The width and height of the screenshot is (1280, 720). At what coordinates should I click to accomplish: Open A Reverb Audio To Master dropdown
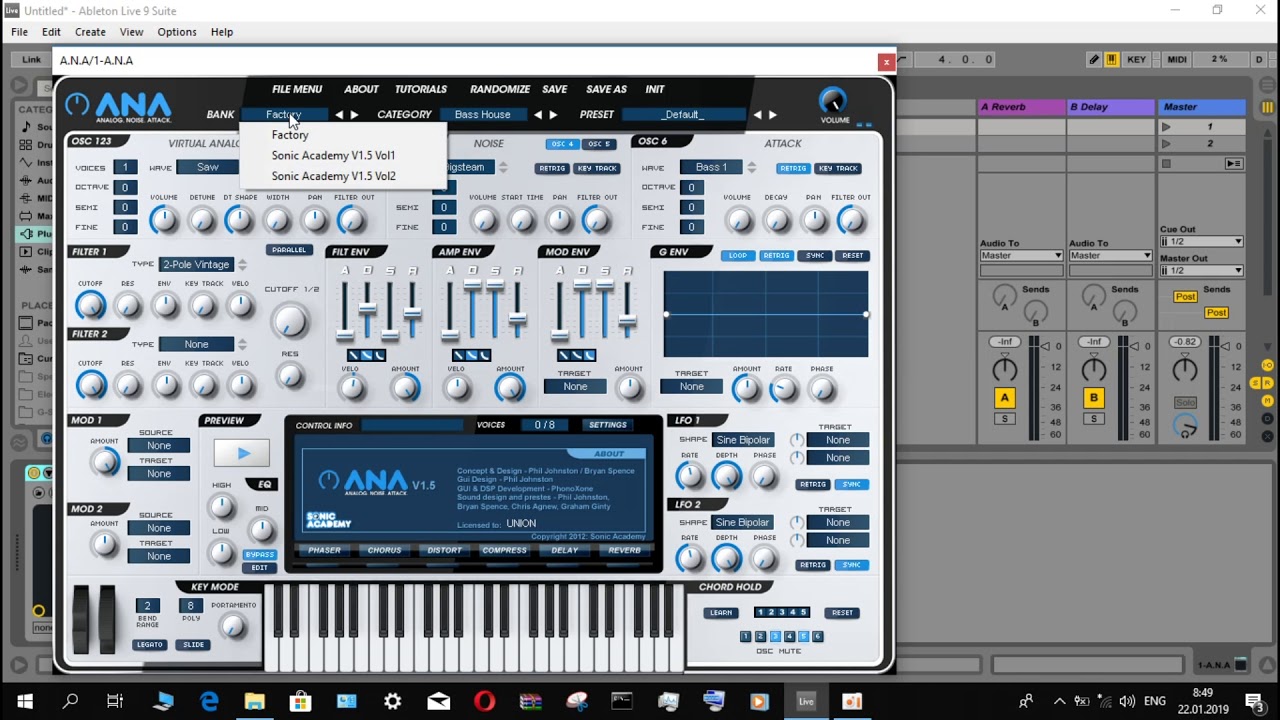coord(1021,256)
